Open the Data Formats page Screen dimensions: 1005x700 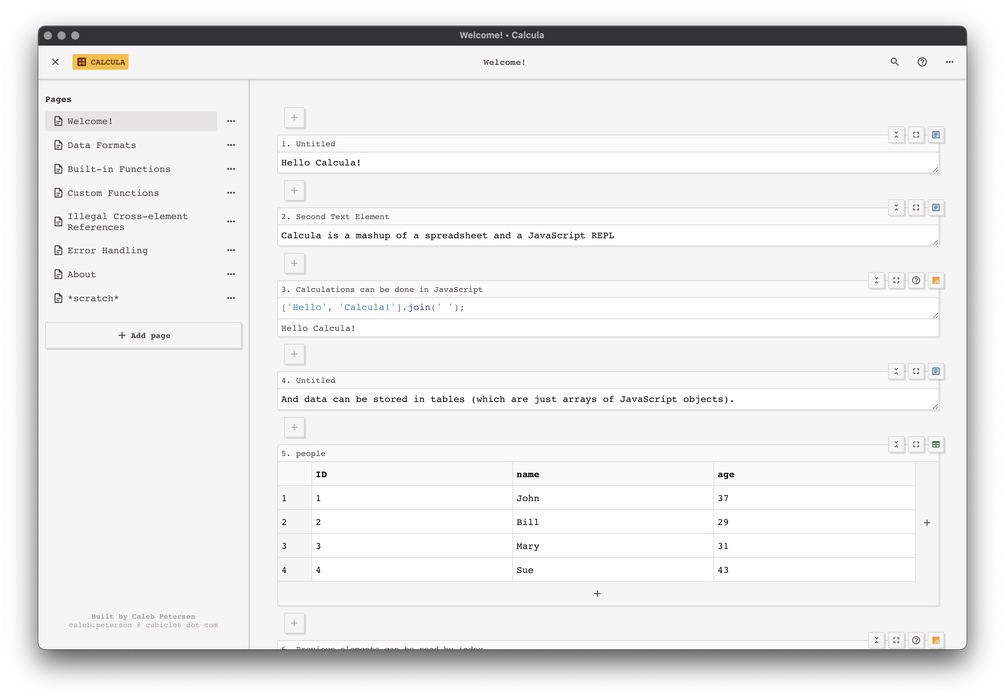[131, 145]
